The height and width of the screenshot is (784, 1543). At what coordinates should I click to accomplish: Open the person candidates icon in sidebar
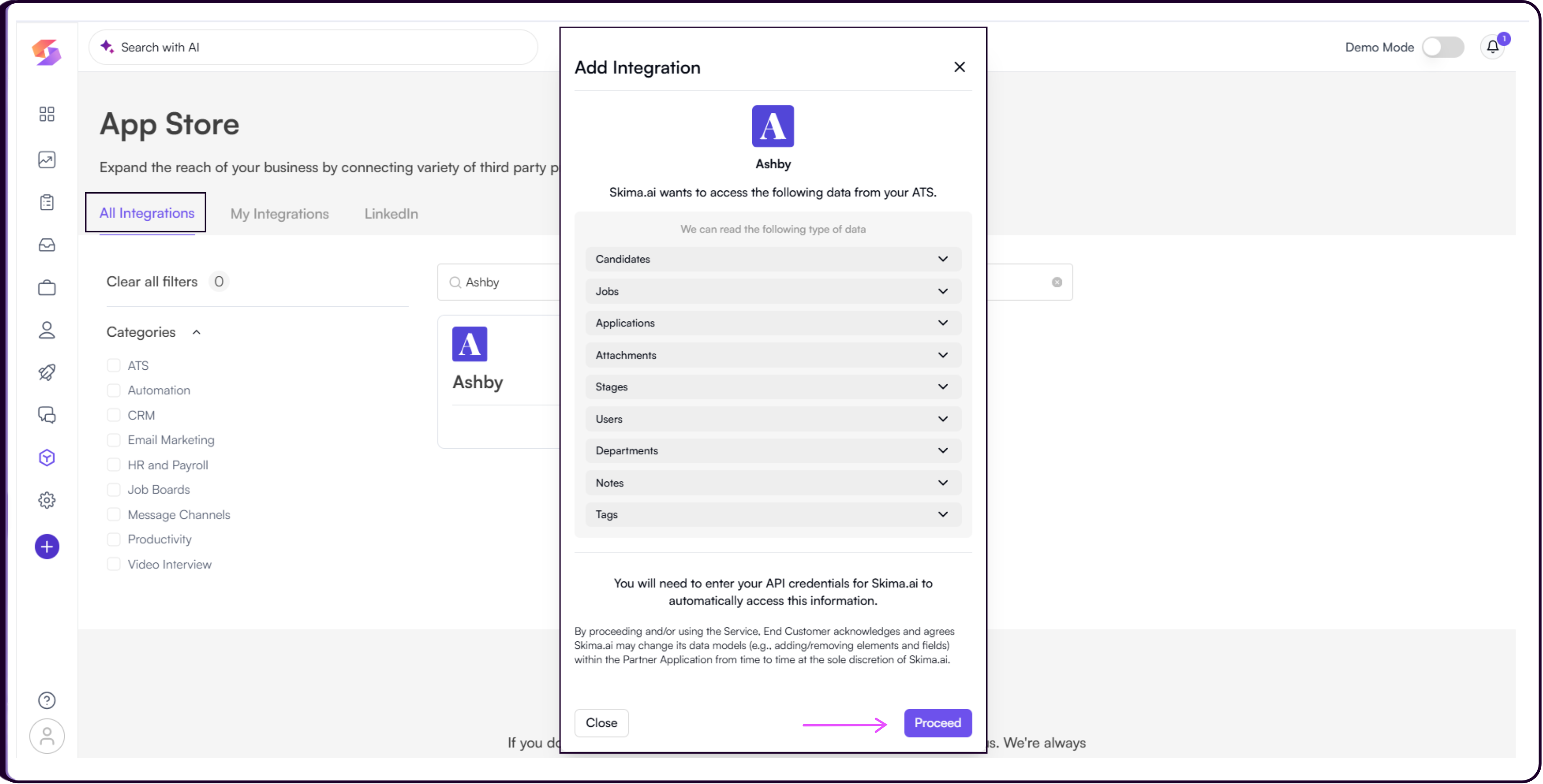pos(47,330)
